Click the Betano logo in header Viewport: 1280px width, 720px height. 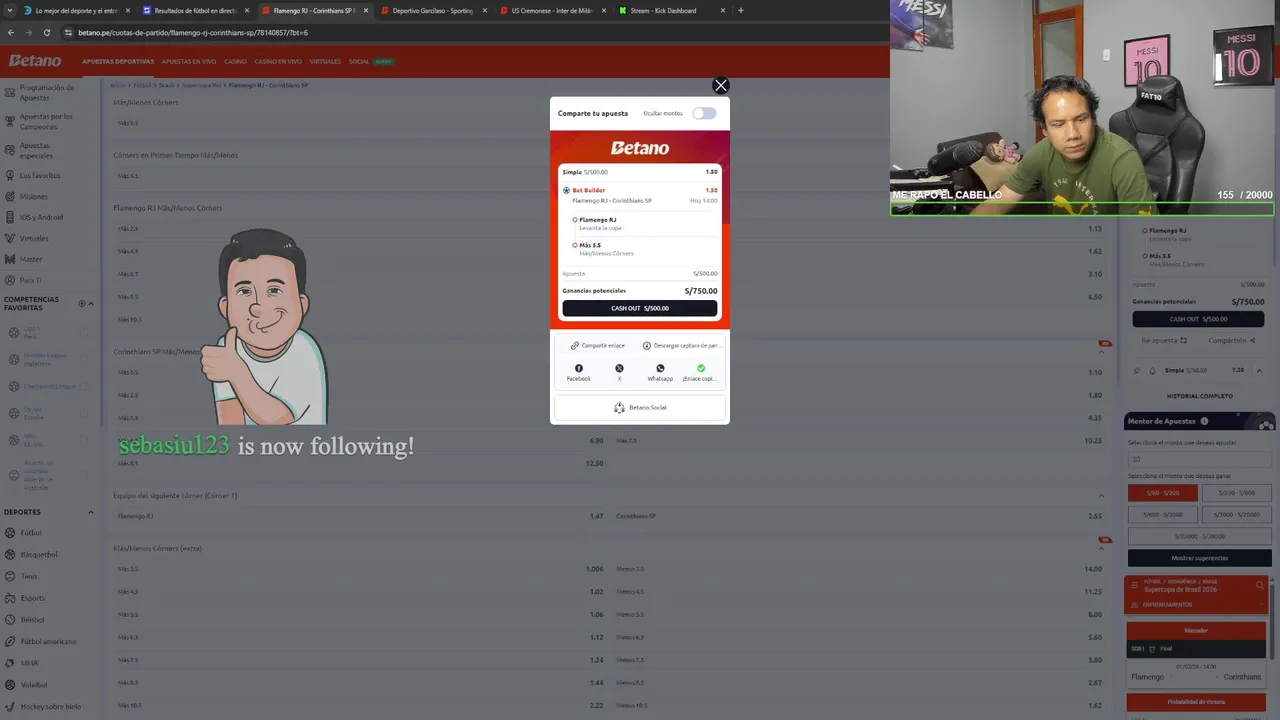click(35, 61)
